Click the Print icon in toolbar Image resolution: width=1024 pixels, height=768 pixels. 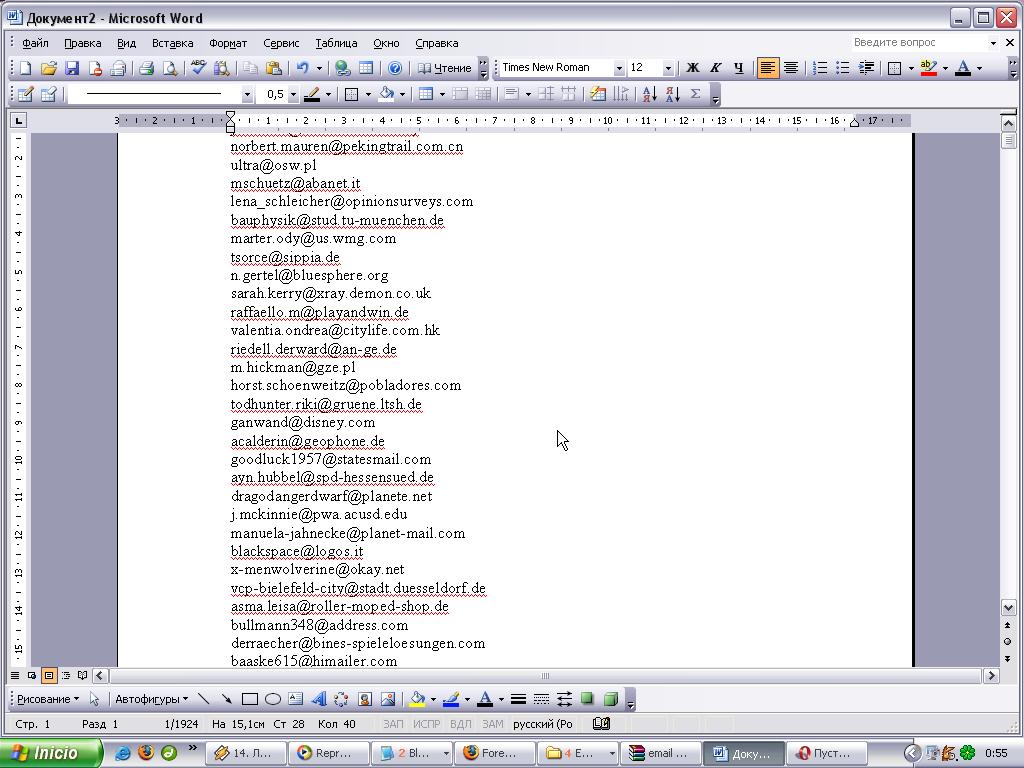click(x=146, y=68)
